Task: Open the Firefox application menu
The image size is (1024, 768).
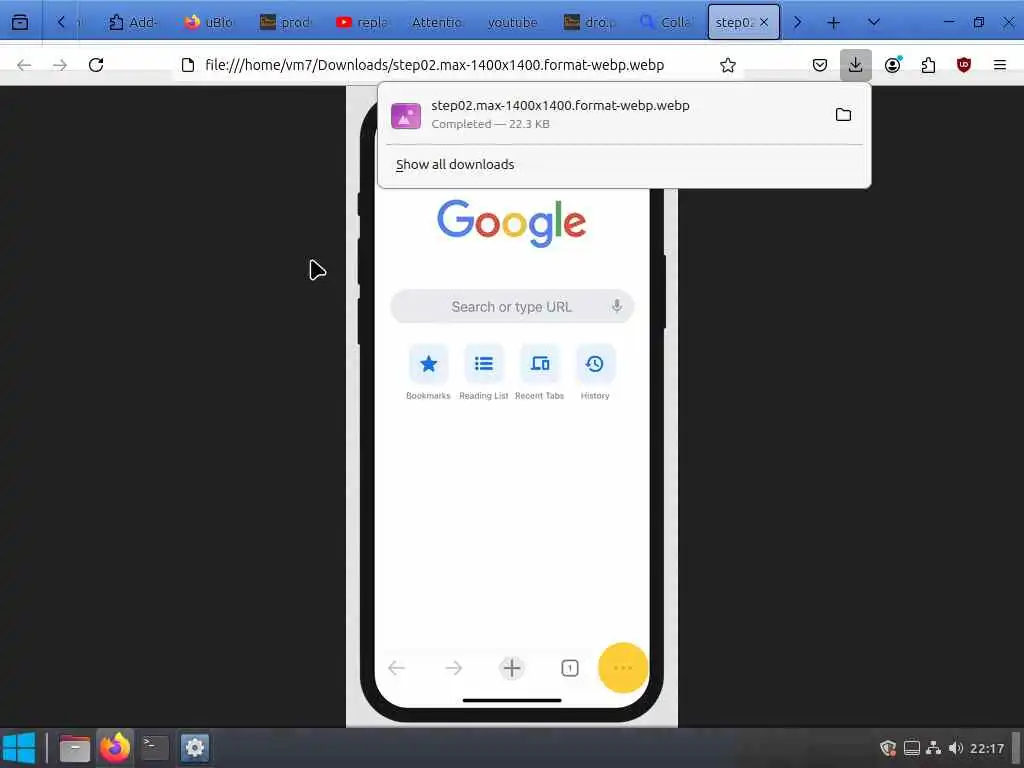Action: tap(1000, 65)
